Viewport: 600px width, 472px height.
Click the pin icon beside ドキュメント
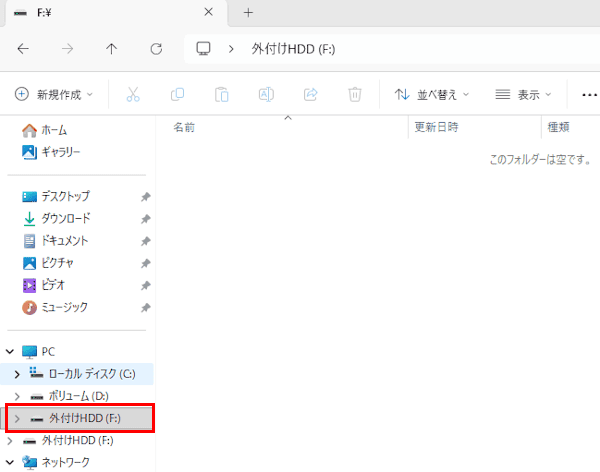click(145, 242)
